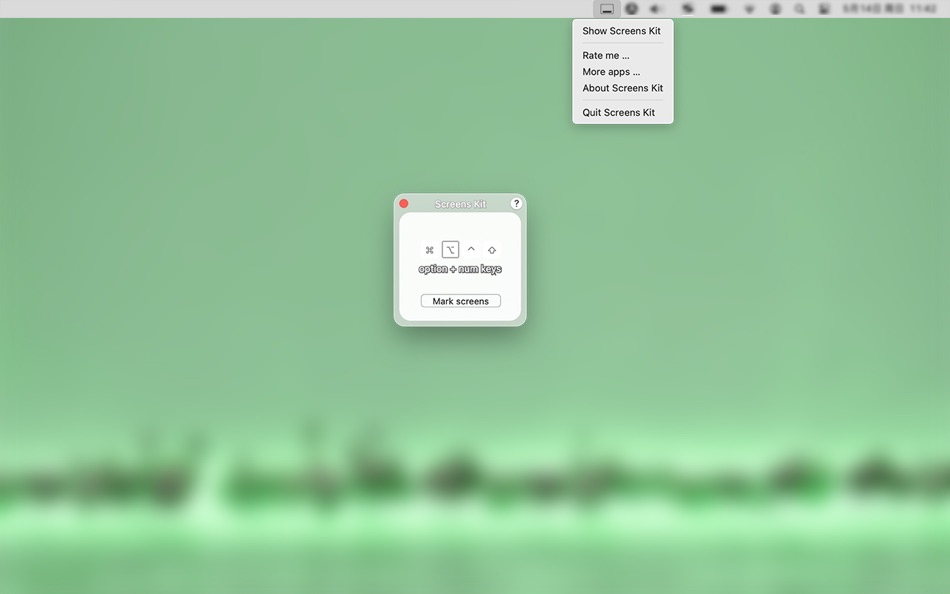
Task: Select the option key modifier icon
Action: (x=450, y=250)
